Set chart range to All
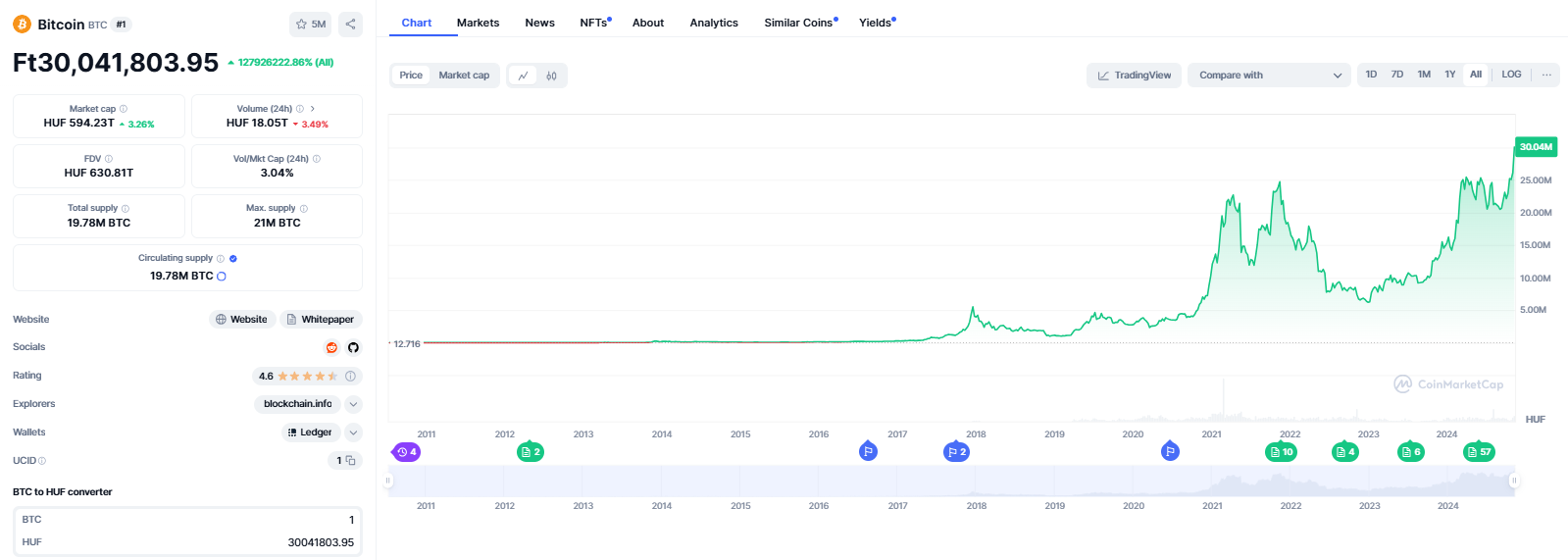This screenshot has height=560, width=1568. click(x=1476, y=75)
